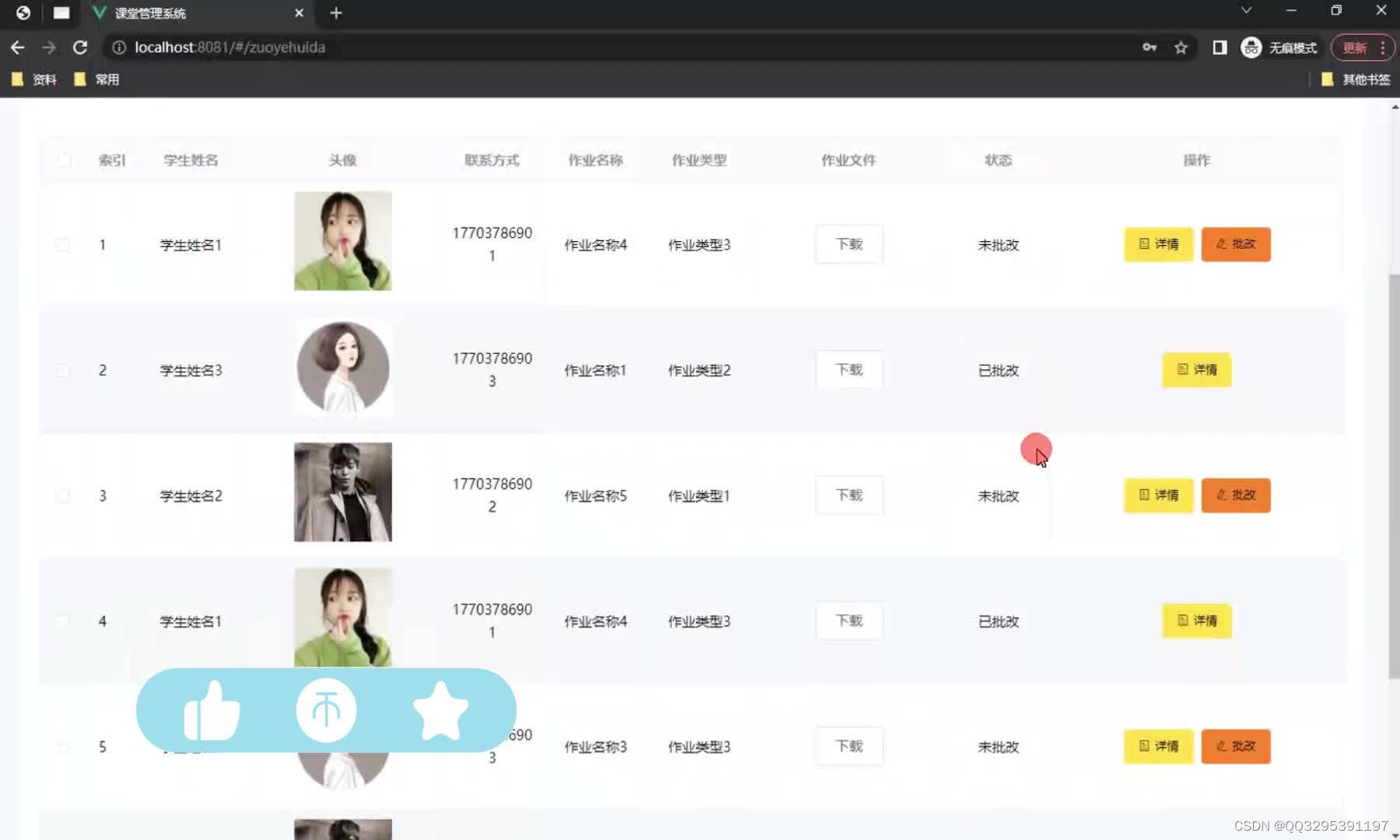Check the checkbox for row 2

coord(63,371)
